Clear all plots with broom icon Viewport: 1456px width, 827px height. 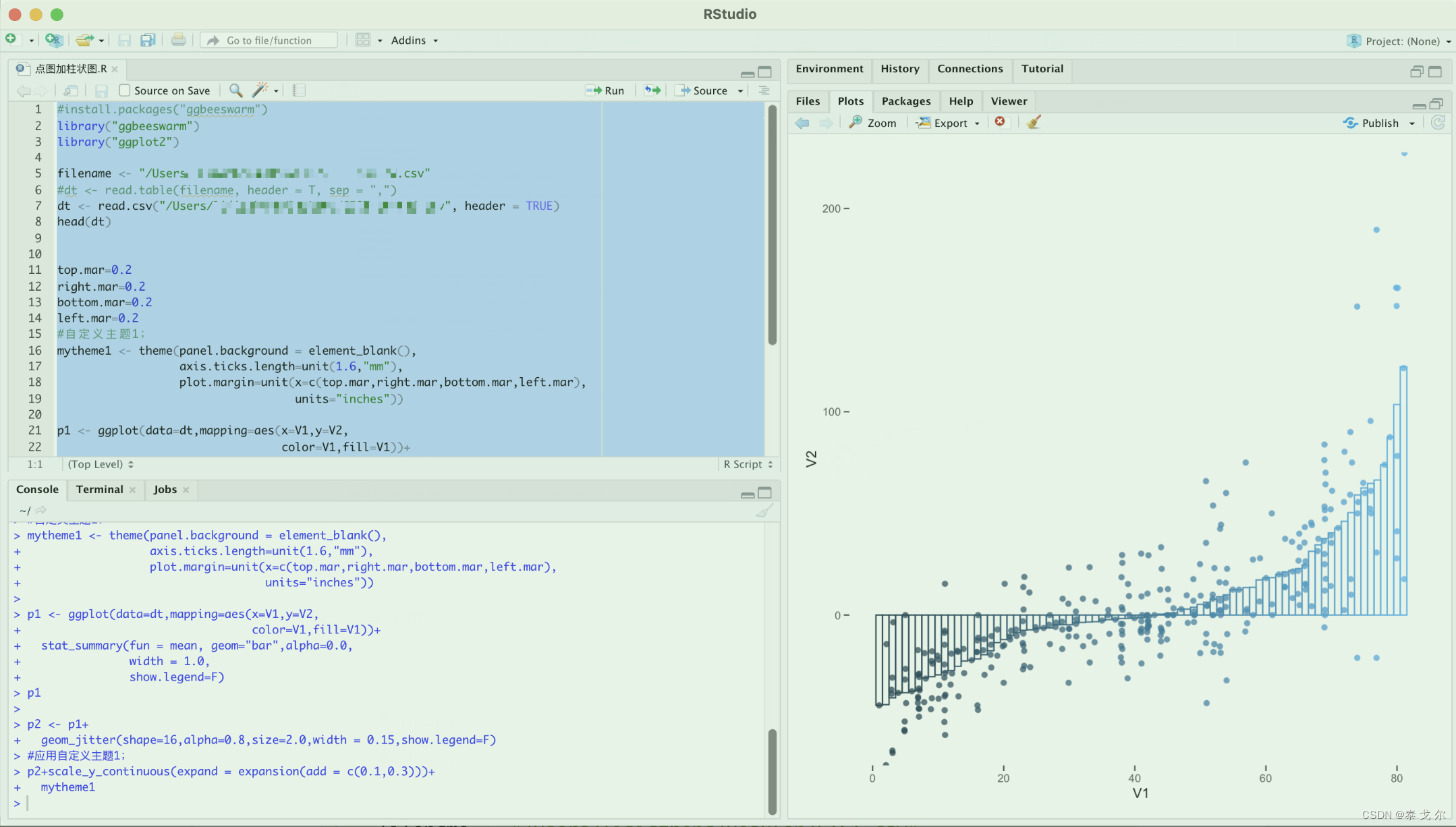1034,123
